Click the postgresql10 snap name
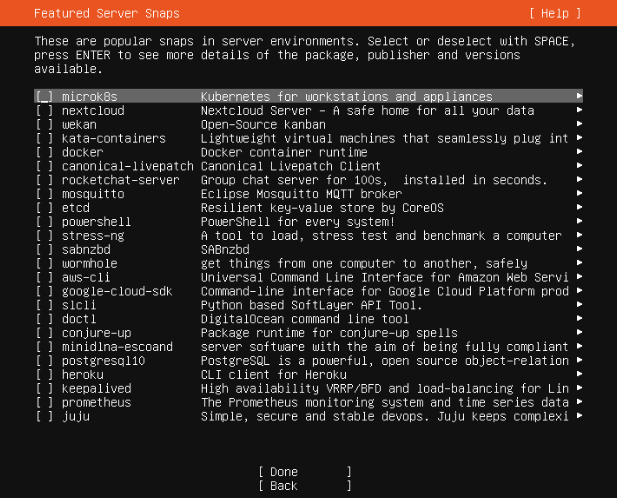Viewport: 617px width, 498px height. coord(103,361)
